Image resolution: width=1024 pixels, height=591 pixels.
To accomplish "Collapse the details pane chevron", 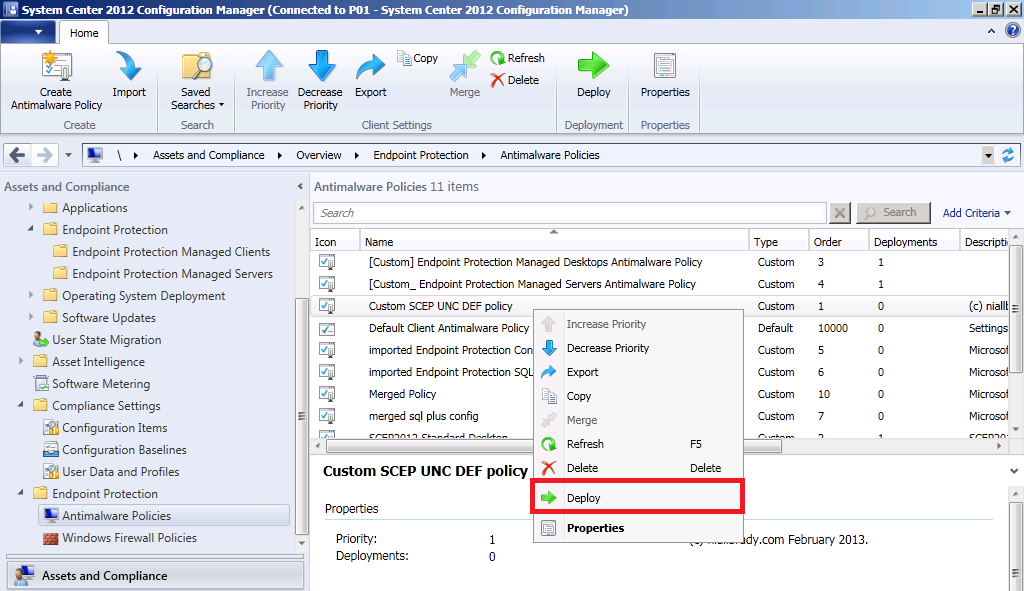I will (x=1014, y=471).
